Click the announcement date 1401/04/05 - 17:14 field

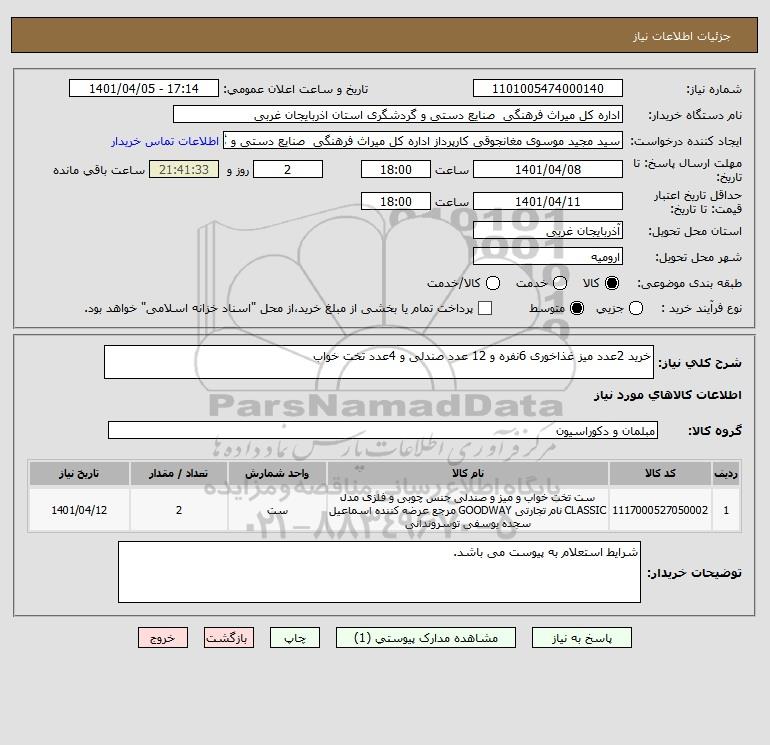click(144, 89)
